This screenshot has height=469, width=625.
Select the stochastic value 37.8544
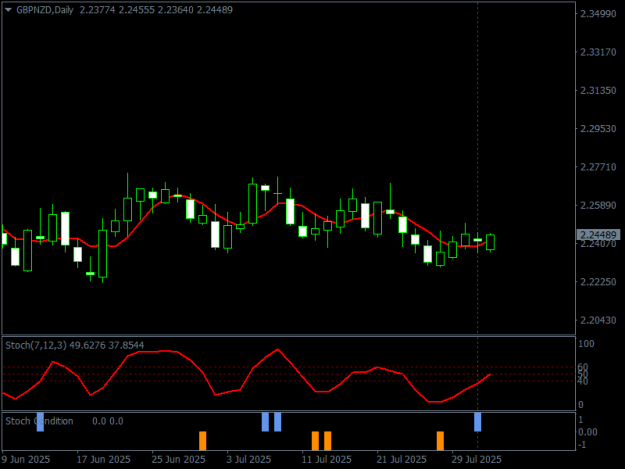point(126,345)
